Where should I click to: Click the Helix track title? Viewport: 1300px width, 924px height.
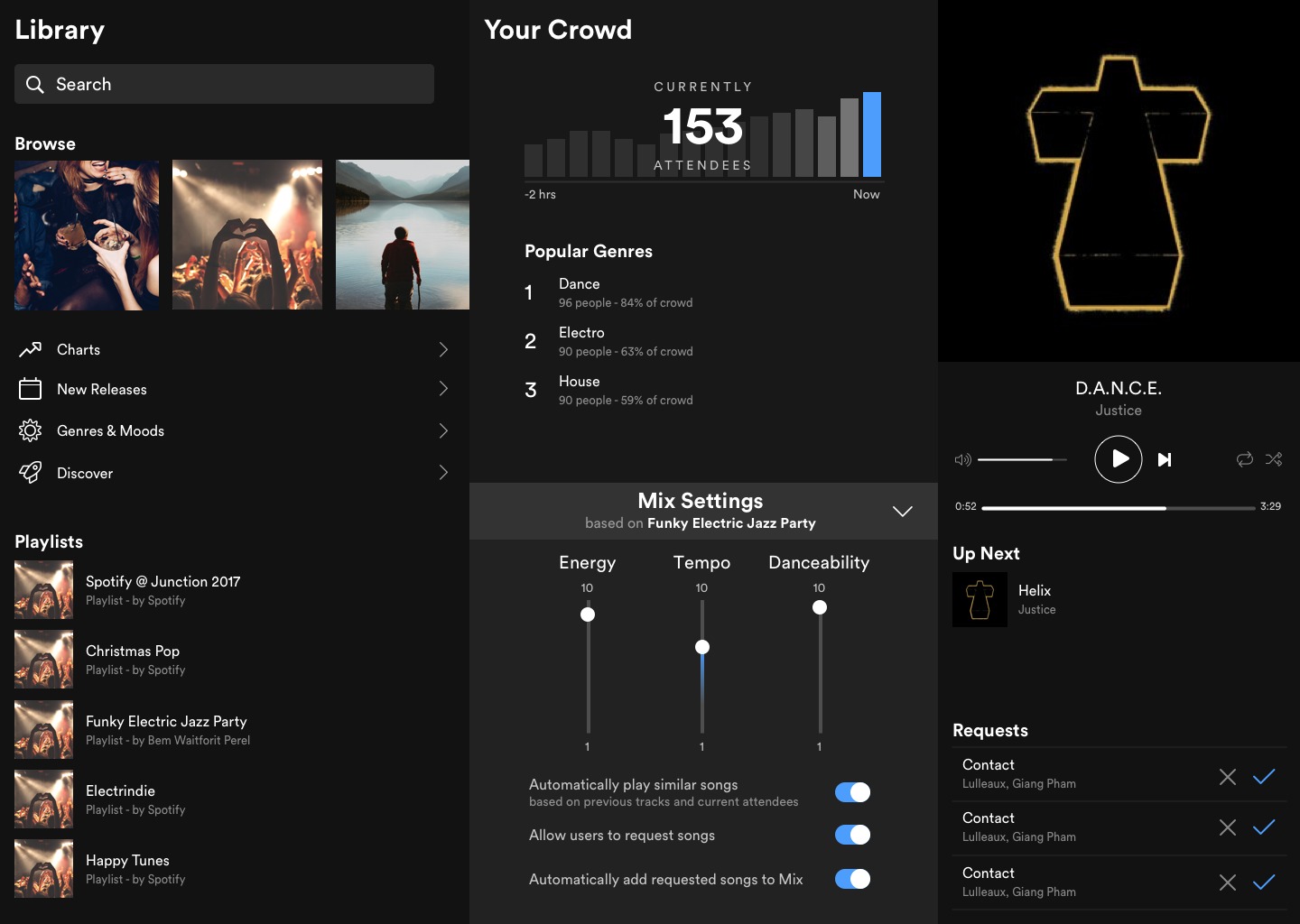tap(1035, 590)
